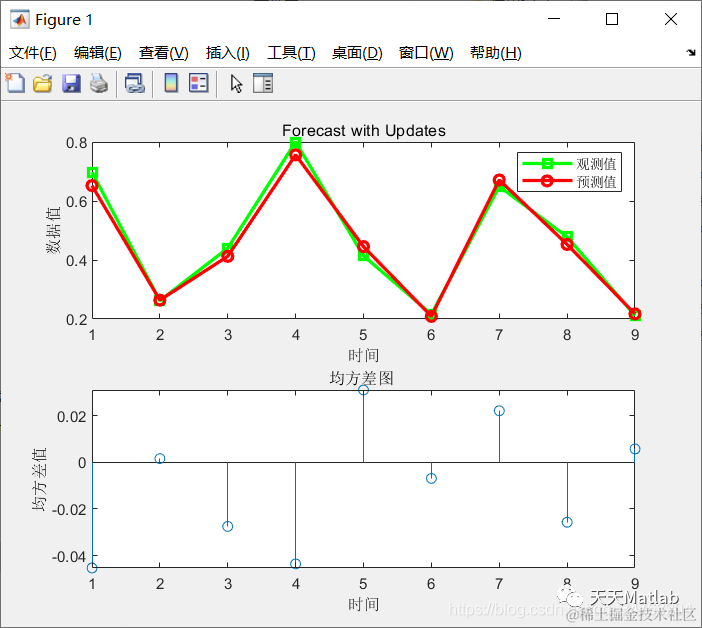Click the Print Figure icon
This screenshot has width=702, height=628.
[99, 84]
